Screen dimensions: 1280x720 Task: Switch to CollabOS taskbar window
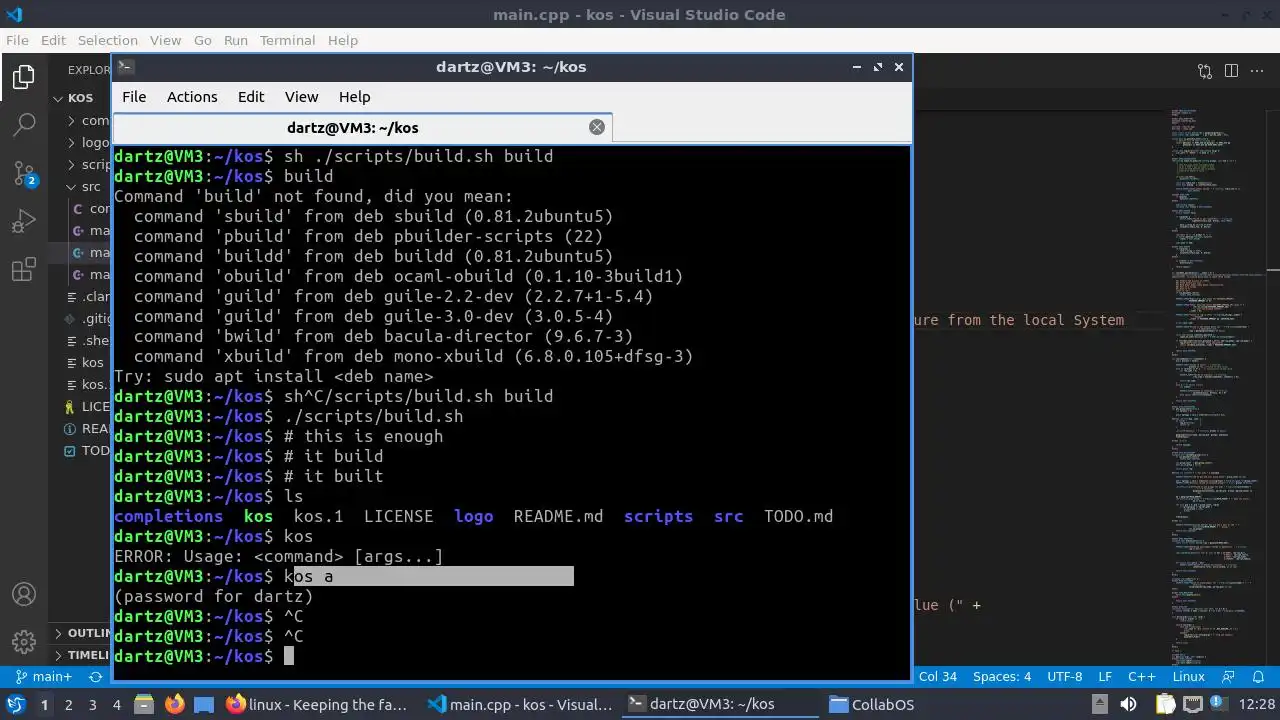[872, 704]
